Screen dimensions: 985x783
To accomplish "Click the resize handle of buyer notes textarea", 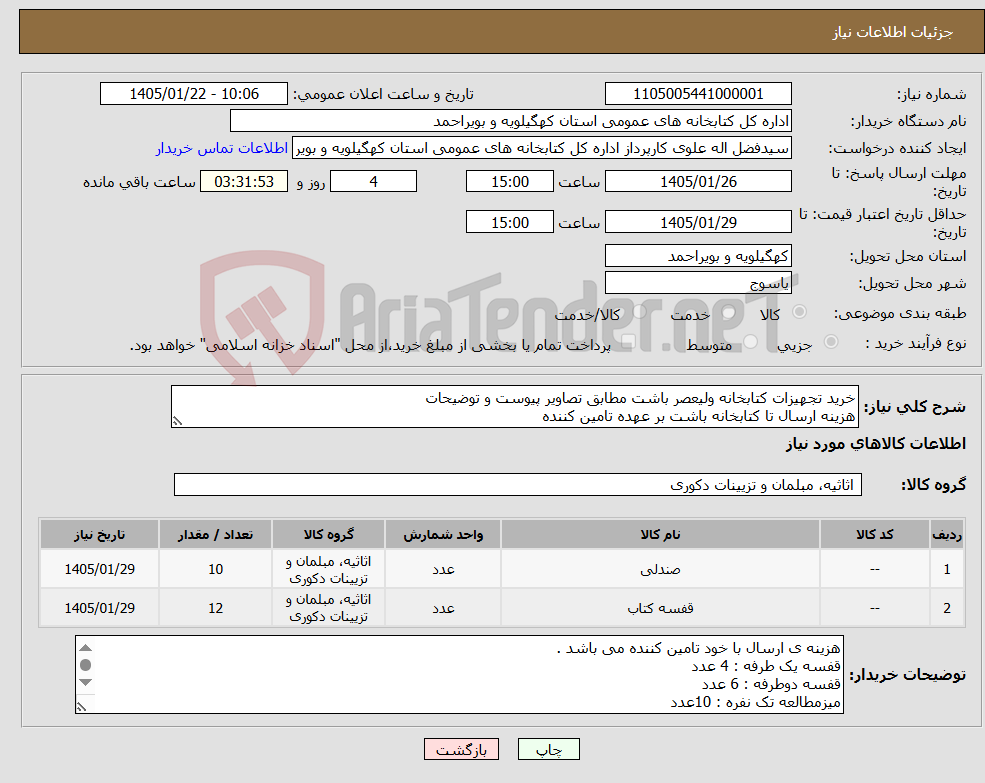I will [x=81, y=707].
